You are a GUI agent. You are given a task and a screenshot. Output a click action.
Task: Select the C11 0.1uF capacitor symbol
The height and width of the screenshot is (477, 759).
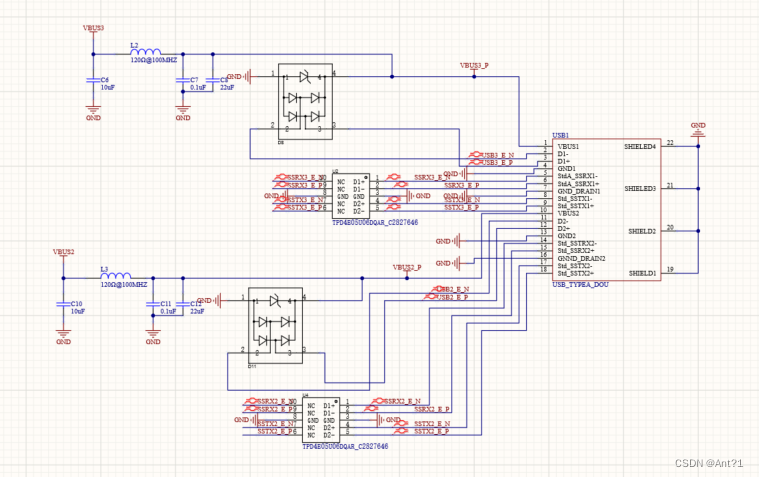[x=153, y=304]
